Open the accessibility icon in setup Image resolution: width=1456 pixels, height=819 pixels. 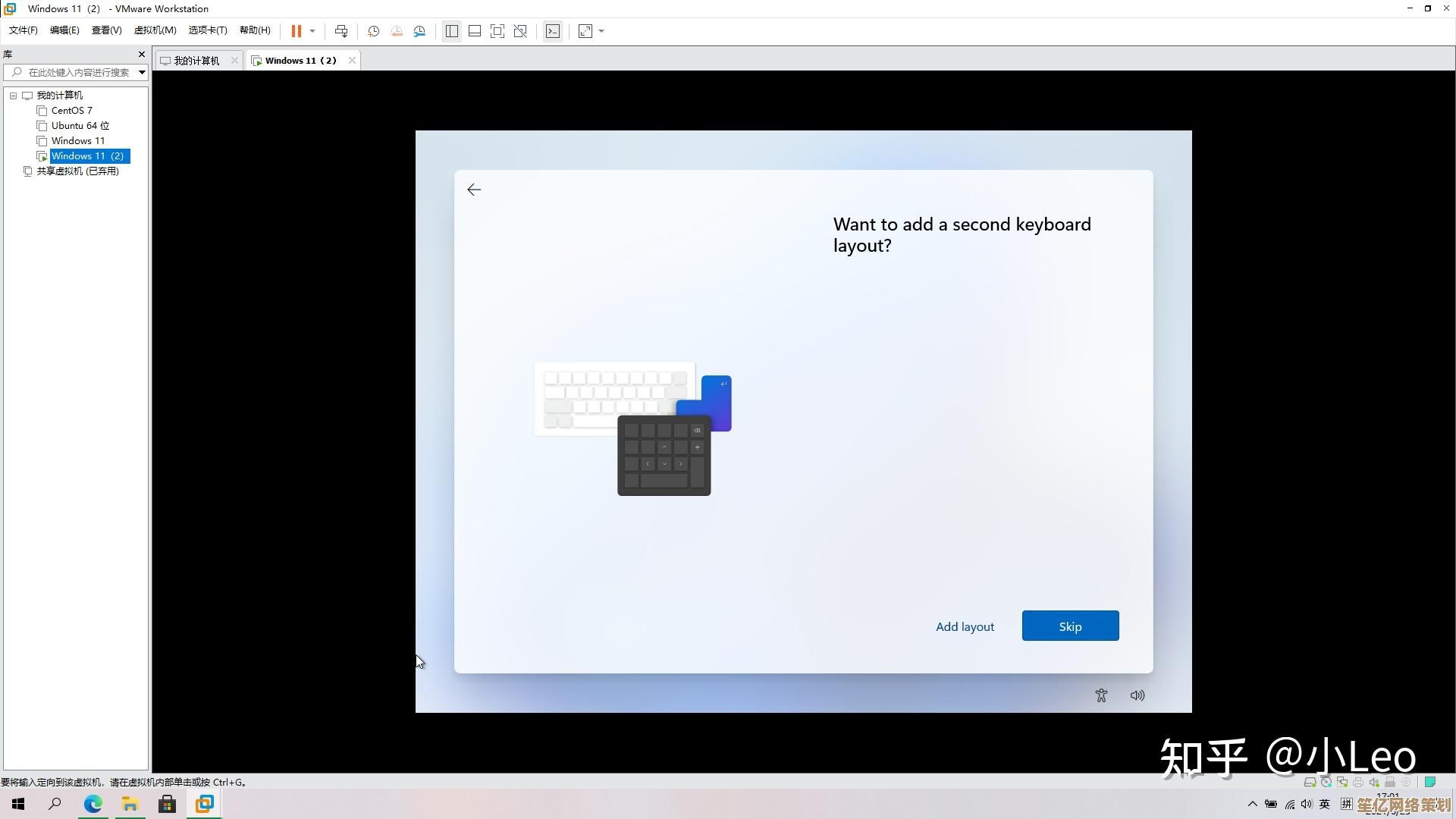pos(1101,695)
